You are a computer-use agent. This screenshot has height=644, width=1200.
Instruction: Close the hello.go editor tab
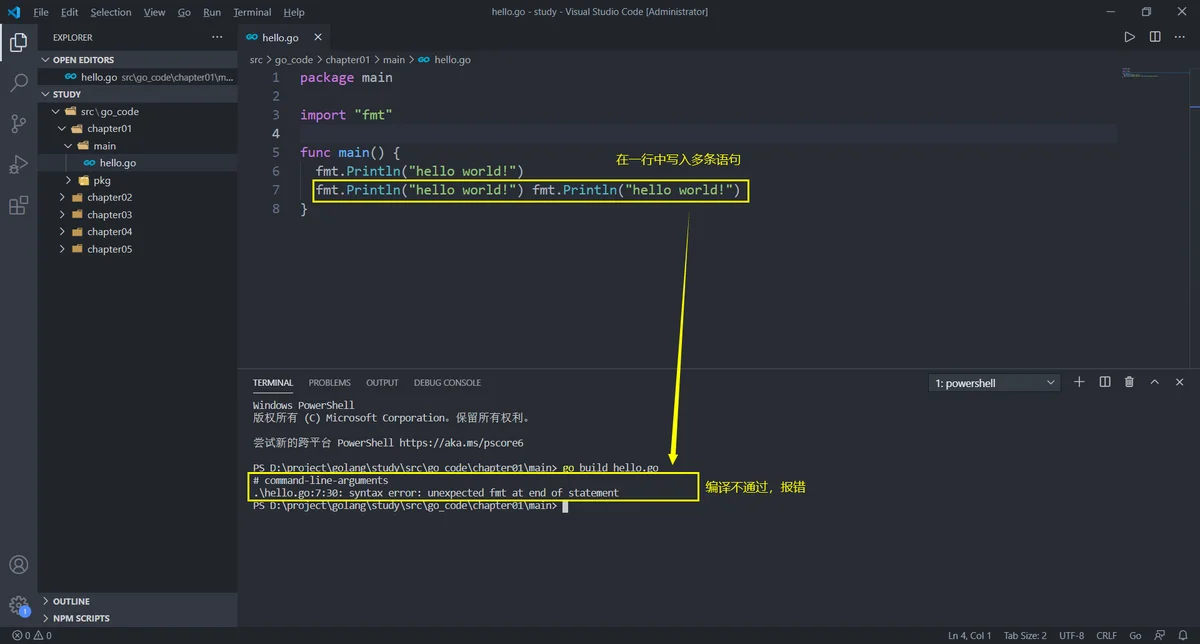319,37
